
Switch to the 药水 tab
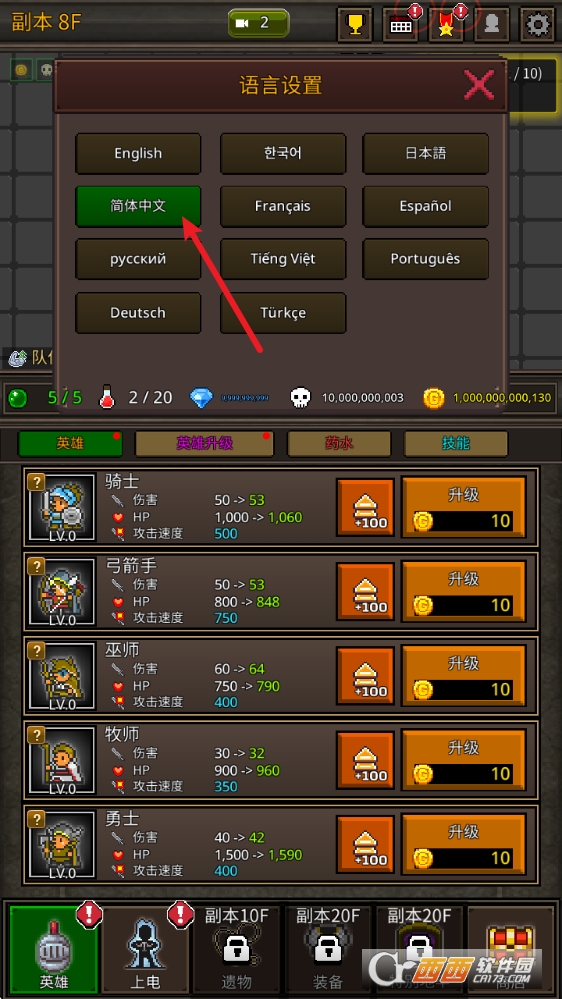tap(339, 444)
